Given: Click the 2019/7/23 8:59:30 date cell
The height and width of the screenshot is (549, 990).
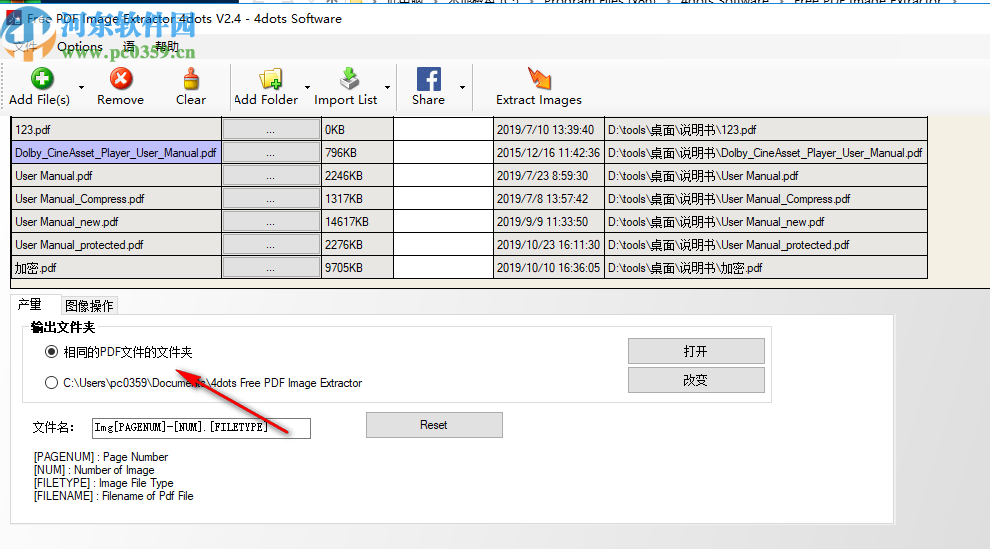Looking at the screenshot, I should (x=549, y=176).
